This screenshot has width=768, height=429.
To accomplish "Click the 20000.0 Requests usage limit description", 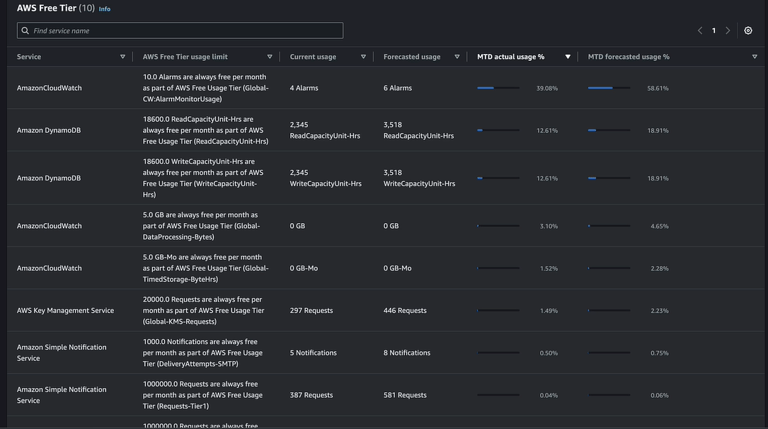I will [203, 310].
